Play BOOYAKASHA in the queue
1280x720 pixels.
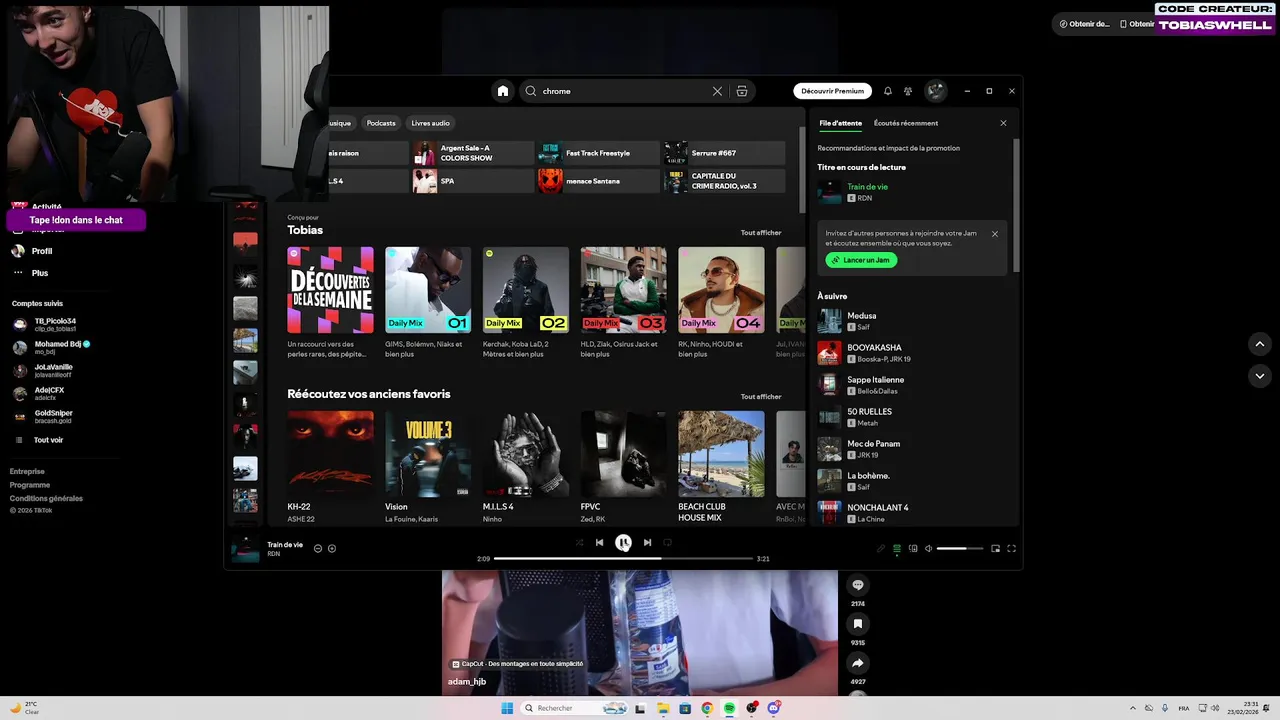click(912, 353)
